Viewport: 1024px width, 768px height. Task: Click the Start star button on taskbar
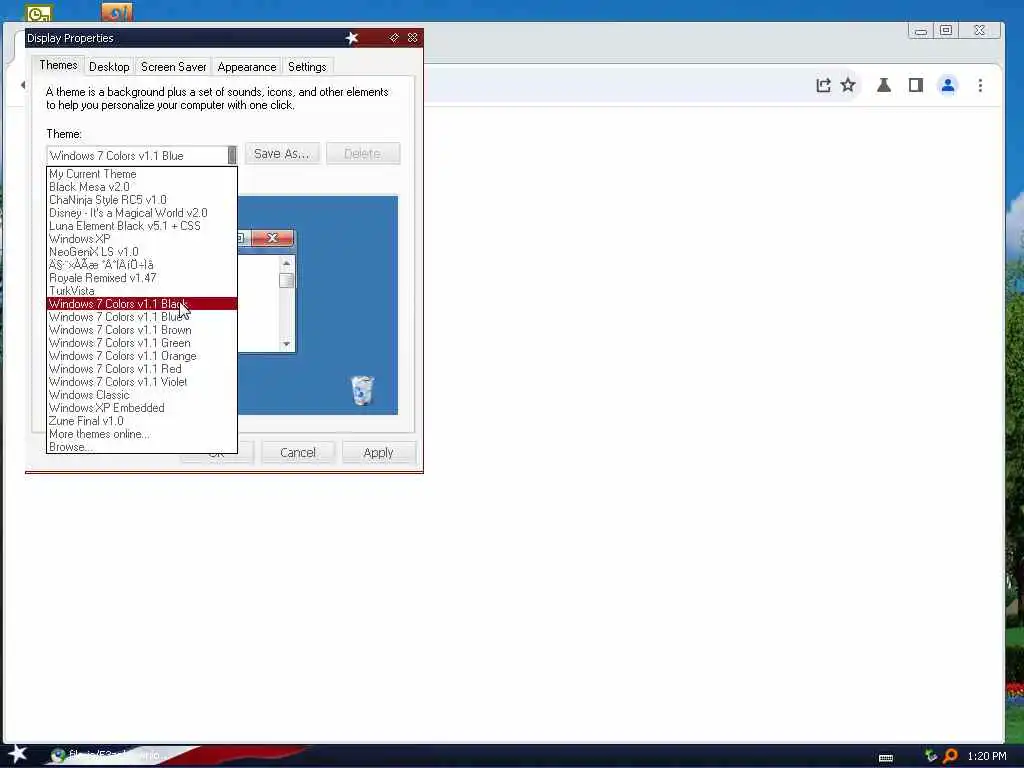[16, 754]
